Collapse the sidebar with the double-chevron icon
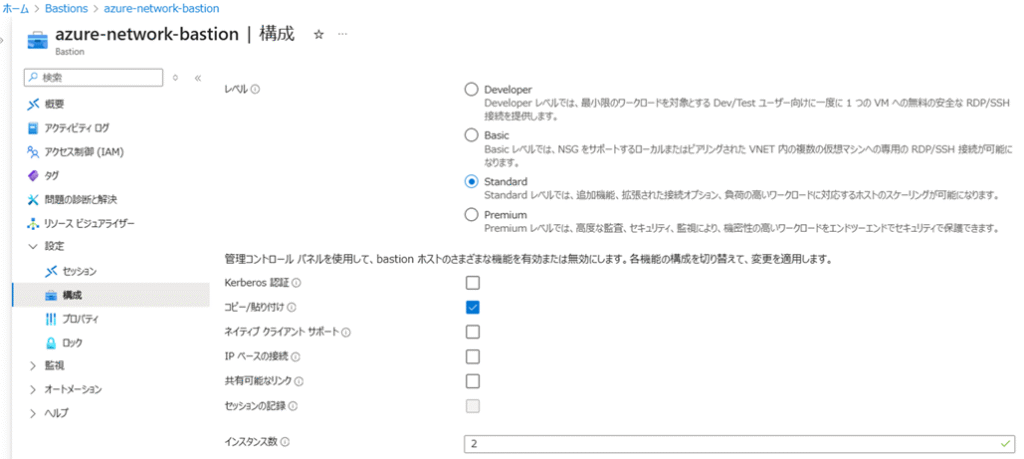Image resolution: width=1024 pixels, height=459 pixels. [198, 78]
